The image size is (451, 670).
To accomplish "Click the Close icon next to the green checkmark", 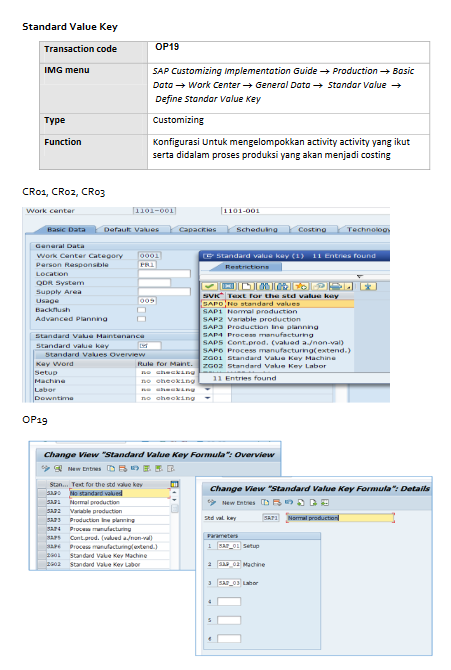I will 228,286.
